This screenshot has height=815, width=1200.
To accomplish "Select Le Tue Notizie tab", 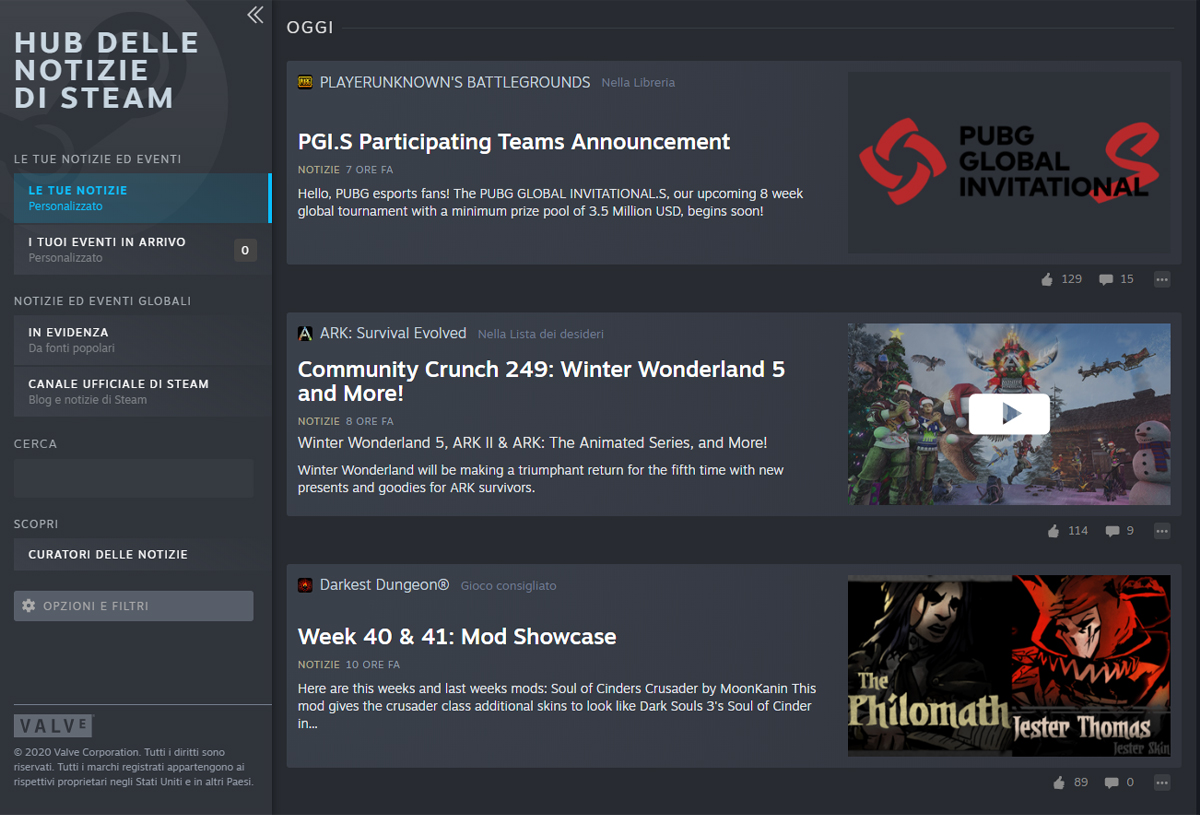I will point(141,198).
